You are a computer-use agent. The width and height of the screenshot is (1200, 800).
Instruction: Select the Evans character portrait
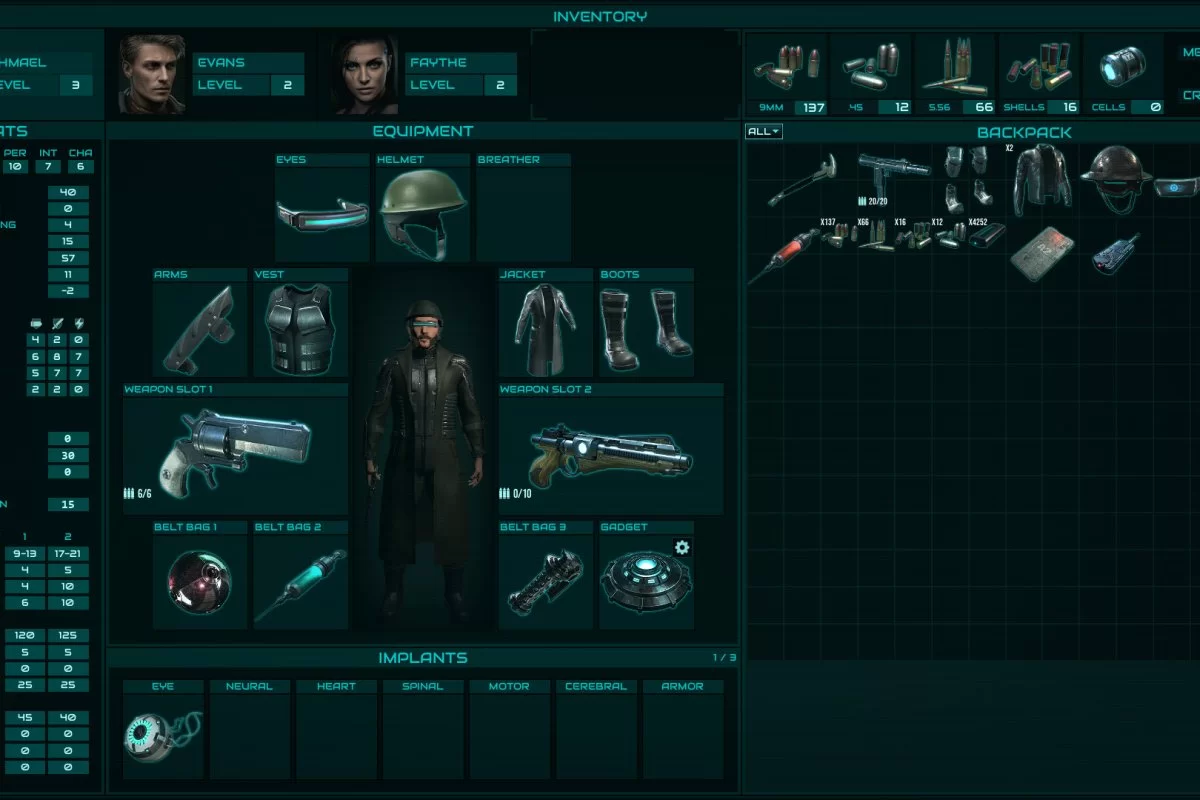(152, 74)
